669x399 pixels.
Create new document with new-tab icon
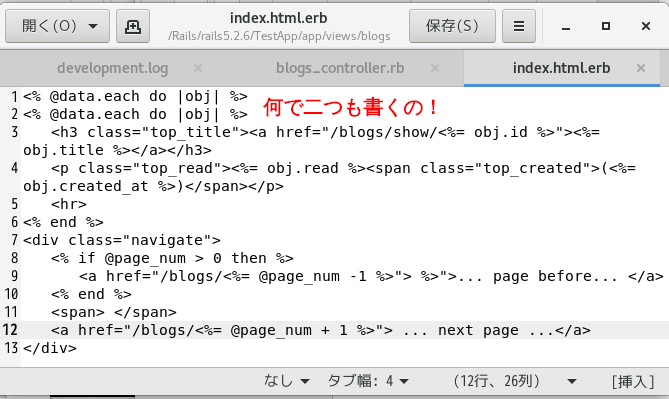tap(133, 26)
